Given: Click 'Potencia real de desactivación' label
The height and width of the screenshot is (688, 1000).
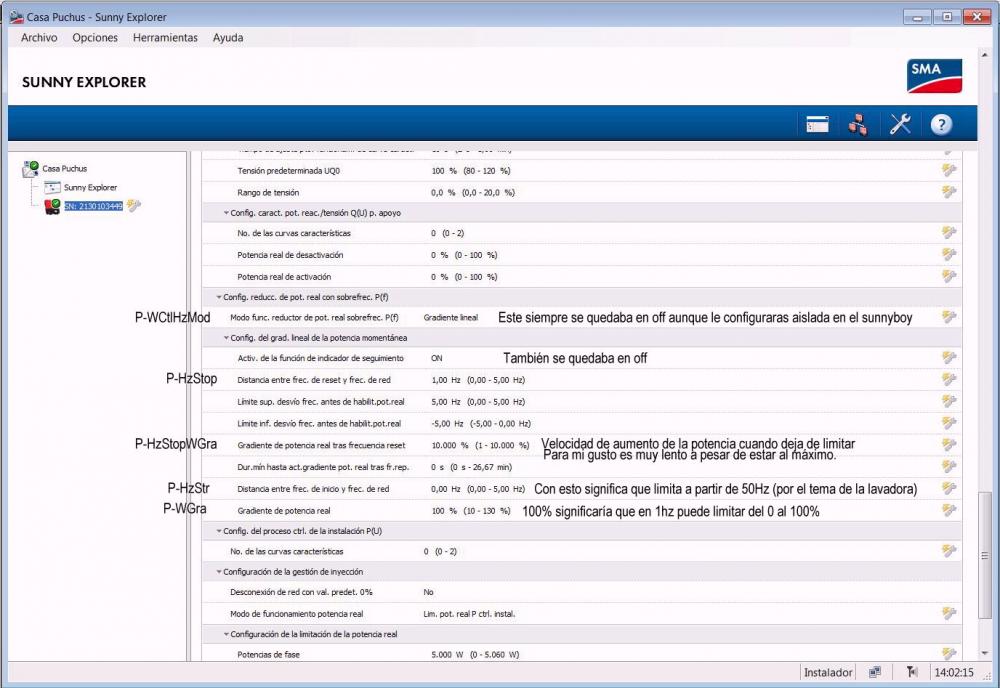Looking at the screenshot, I should coord(290,255).
